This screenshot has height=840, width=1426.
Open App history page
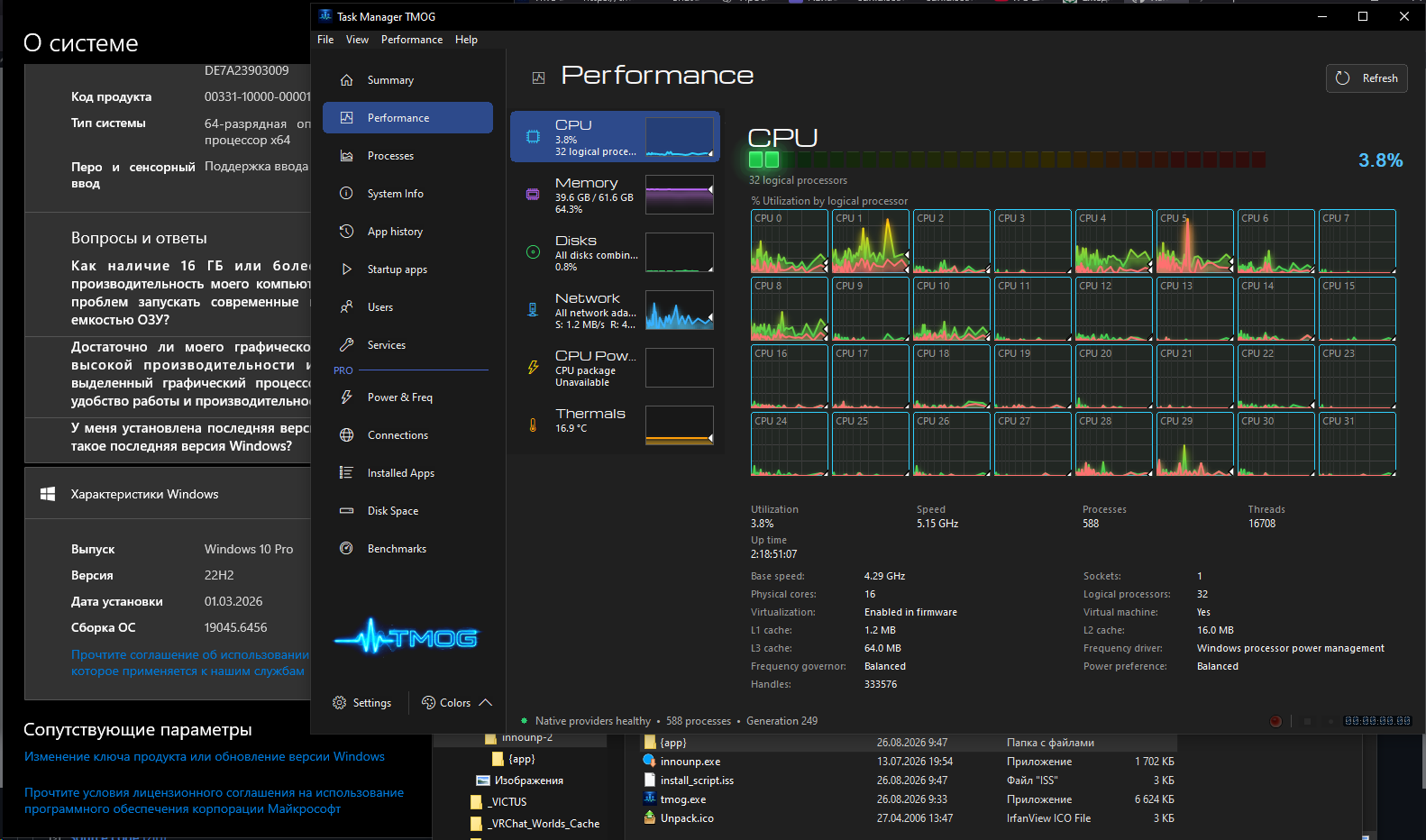click(407, 232)
